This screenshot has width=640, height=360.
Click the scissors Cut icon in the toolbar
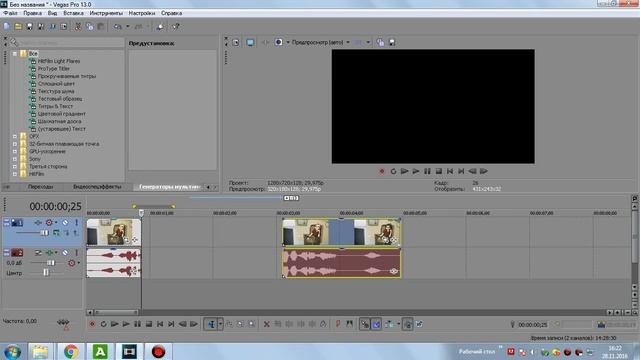click(x=78, y=27)
